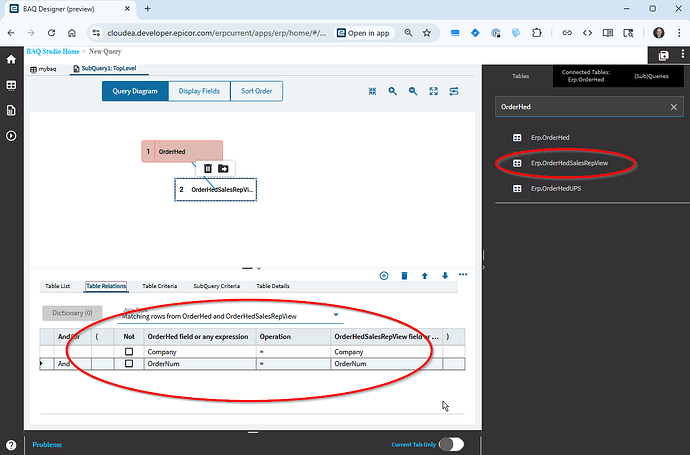Switch to Tables panel tab
Image resolution: width=690 pixels, height=455 pixels.
520,76
